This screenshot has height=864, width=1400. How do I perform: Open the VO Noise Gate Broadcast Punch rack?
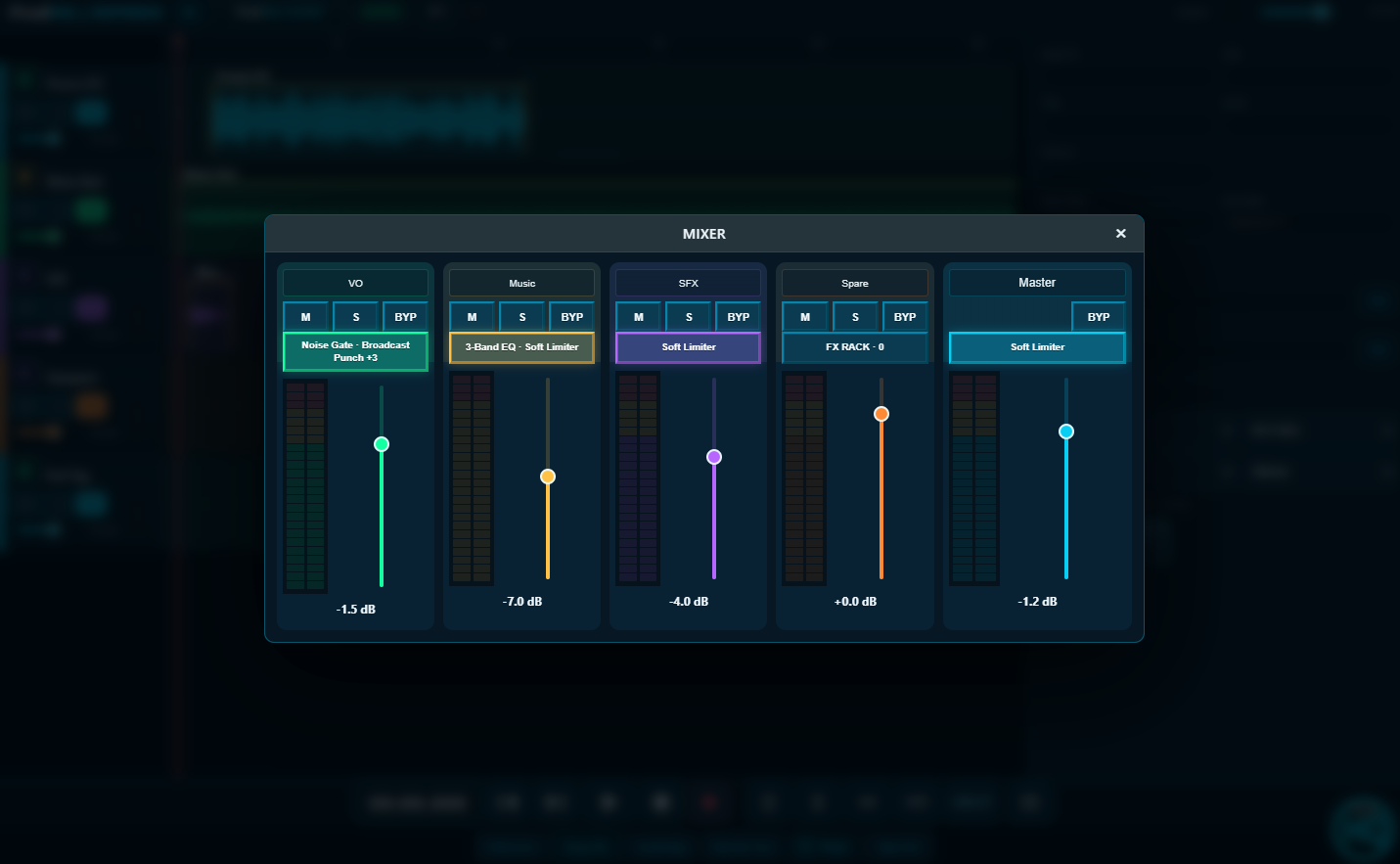coord(356,351)
